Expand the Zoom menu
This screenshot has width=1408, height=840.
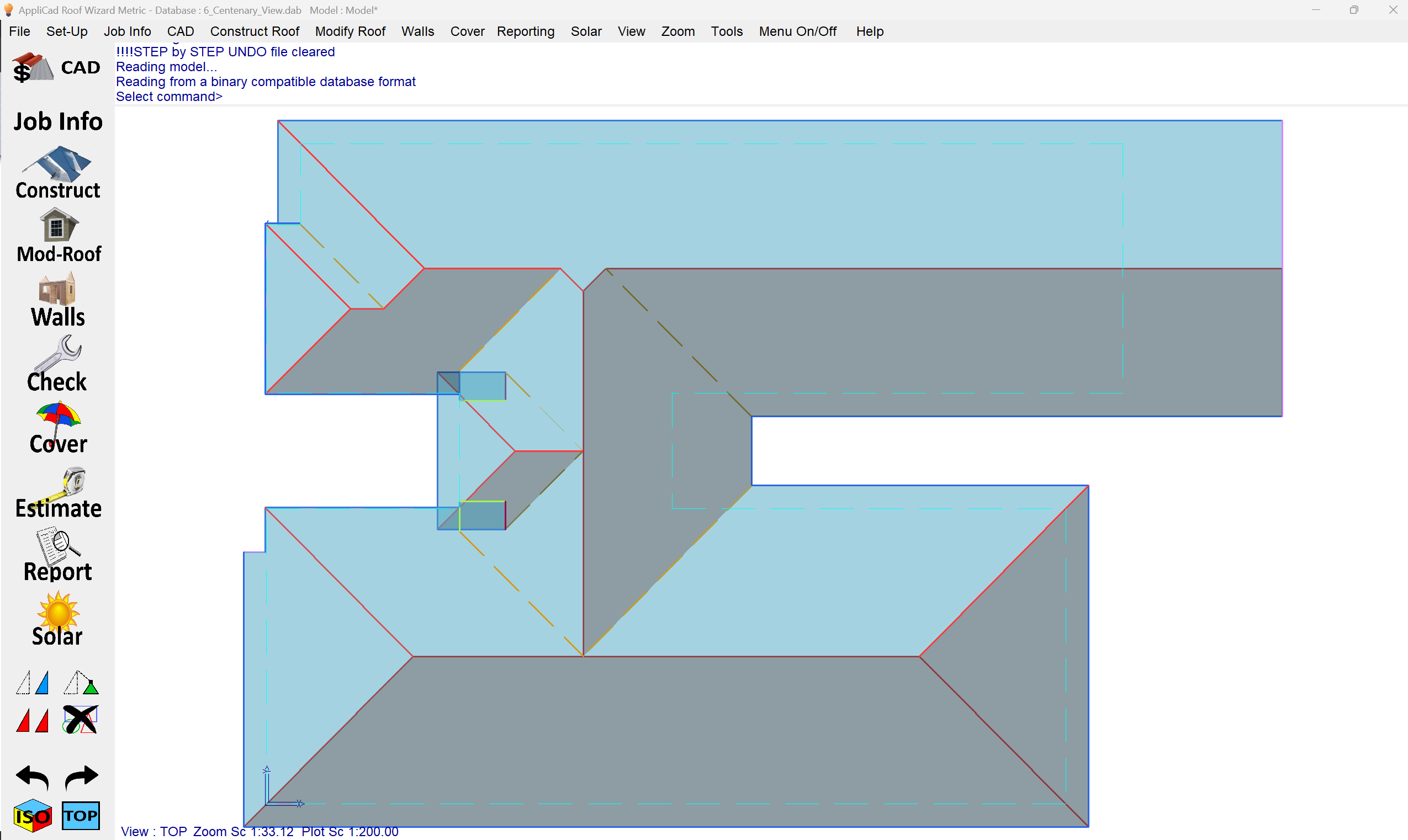677,31
